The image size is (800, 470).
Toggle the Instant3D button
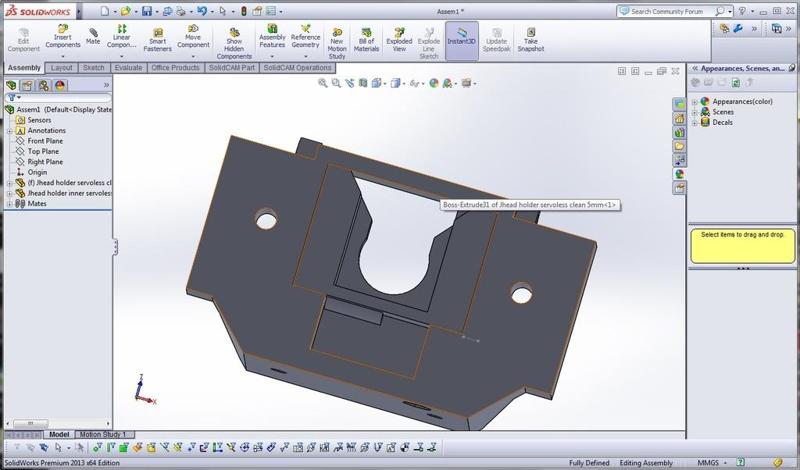click(462, 41)
